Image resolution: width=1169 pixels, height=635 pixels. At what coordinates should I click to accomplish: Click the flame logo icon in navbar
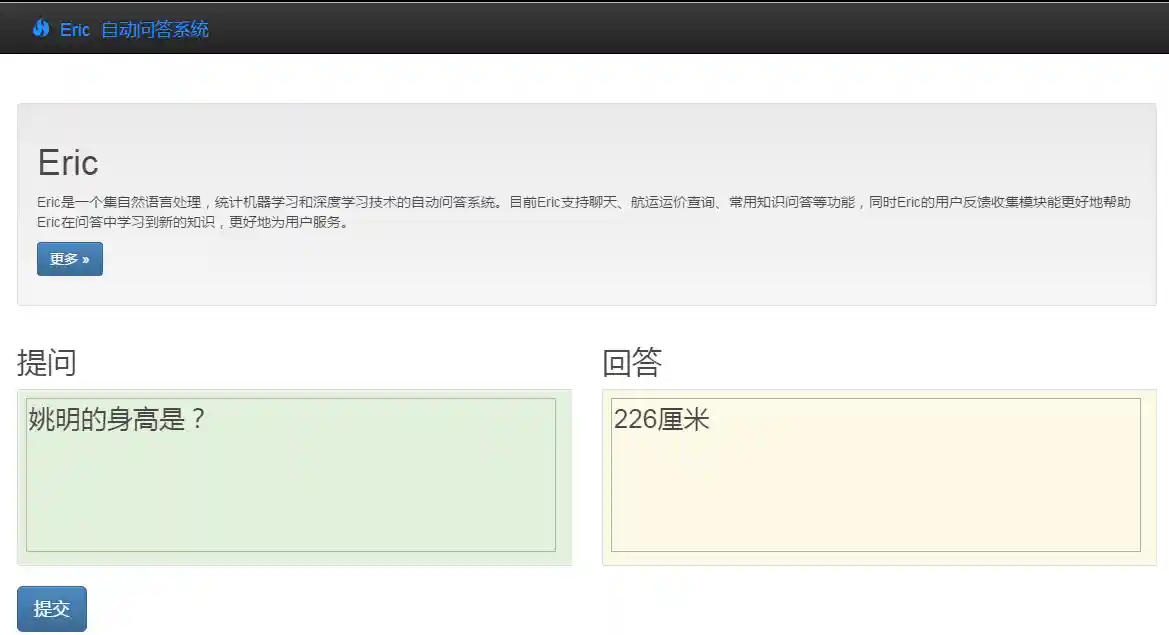click(41, 28)
